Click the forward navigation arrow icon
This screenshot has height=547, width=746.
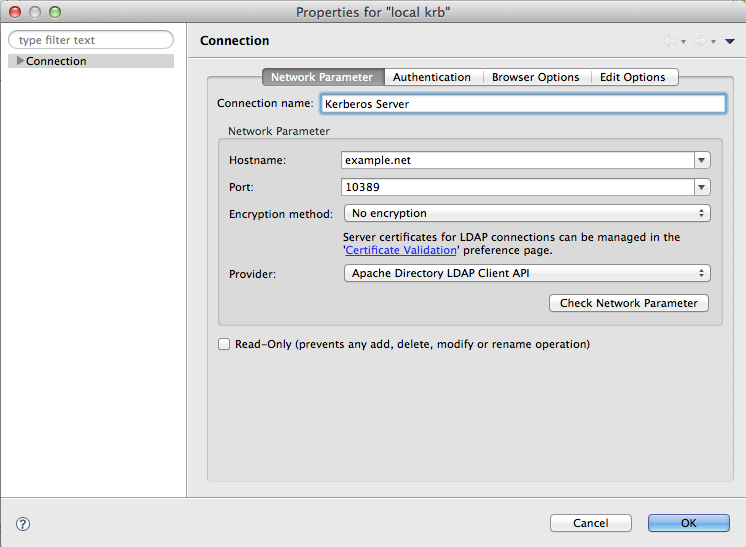(x=699, y=41)
